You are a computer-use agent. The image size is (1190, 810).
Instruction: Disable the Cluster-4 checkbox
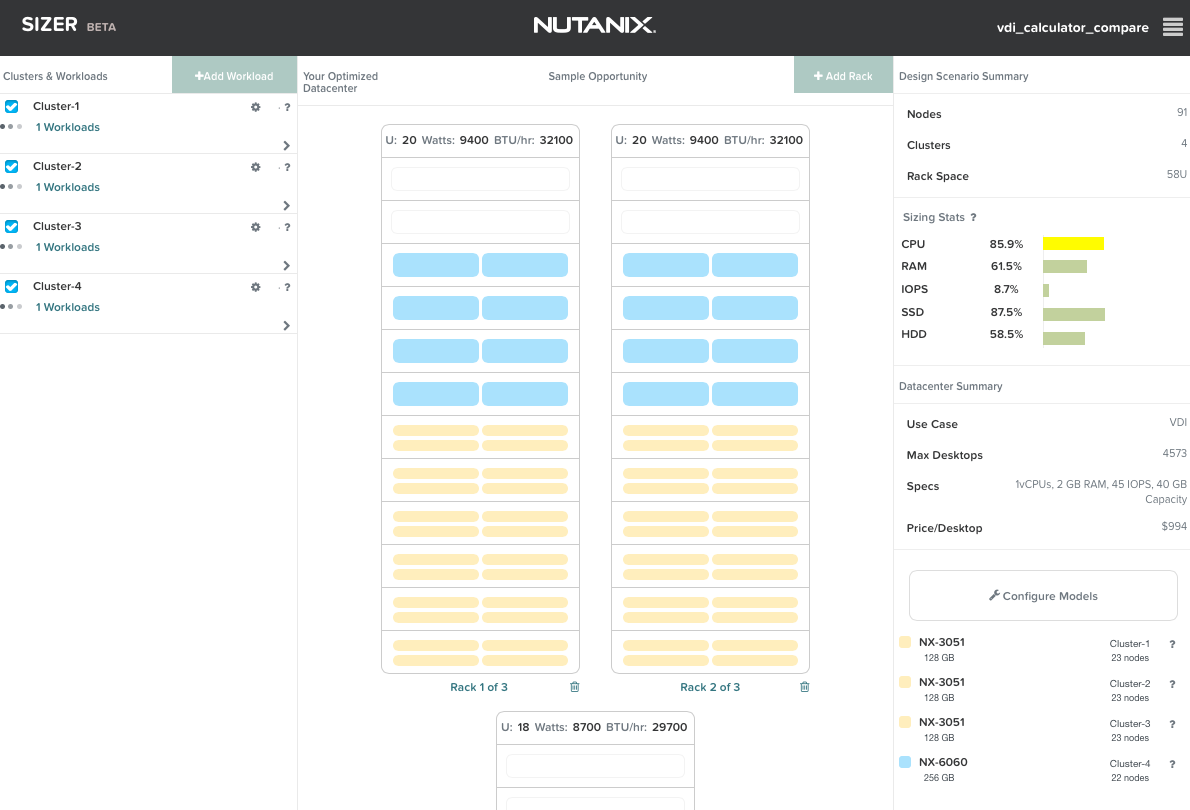(x=11, y=286)
